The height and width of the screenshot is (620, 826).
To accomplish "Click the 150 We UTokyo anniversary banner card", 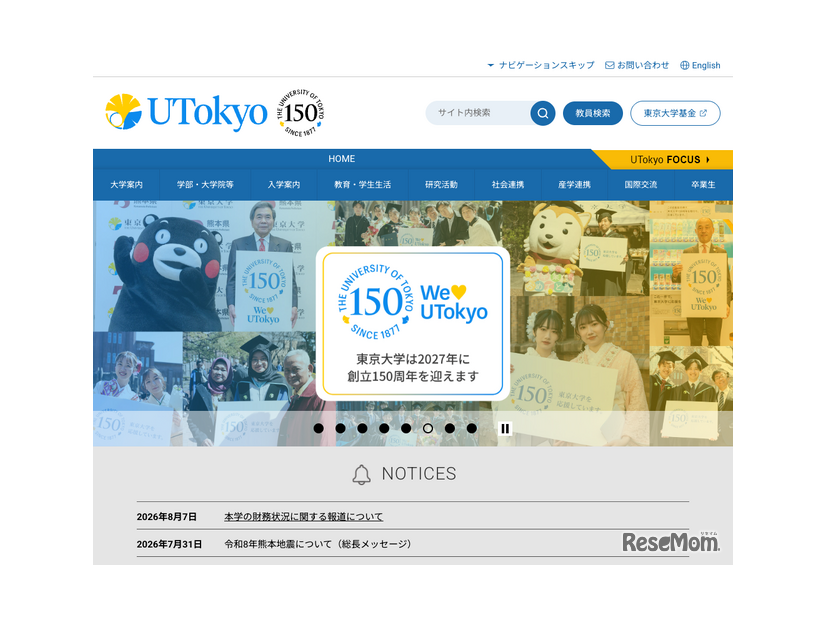I will (x=412, y=323).
